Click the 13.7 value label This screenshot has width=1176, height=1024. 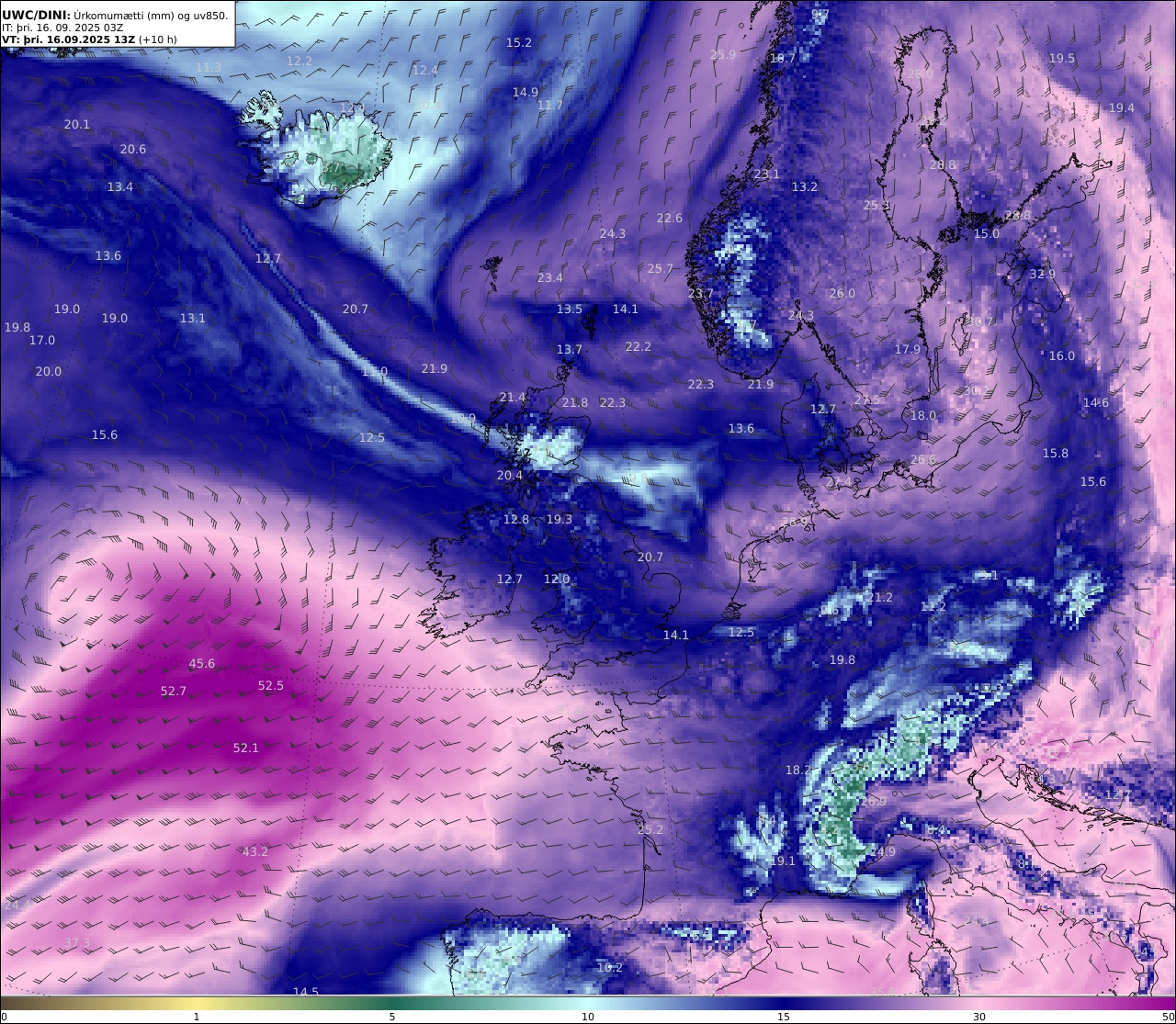(570, 349)
